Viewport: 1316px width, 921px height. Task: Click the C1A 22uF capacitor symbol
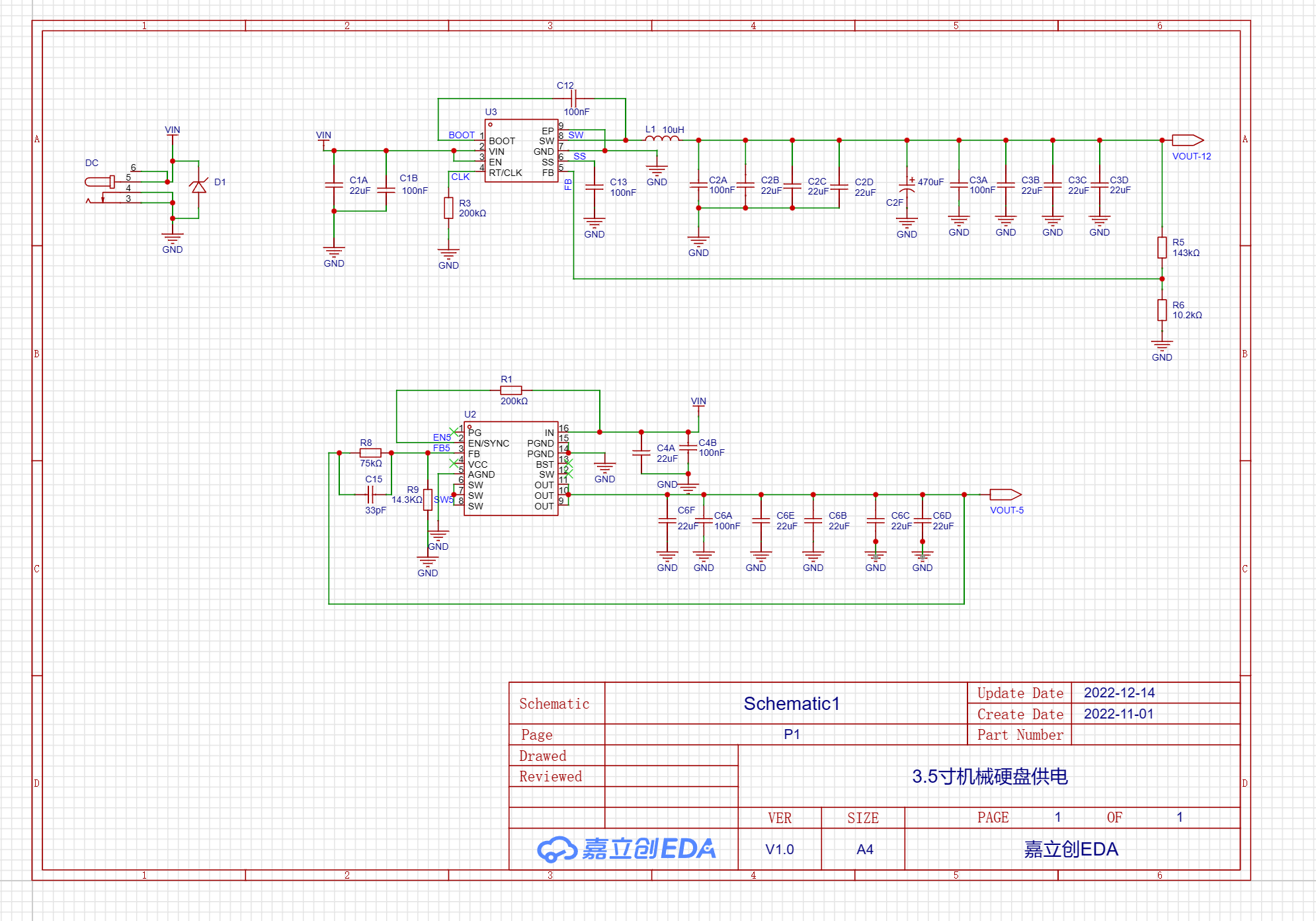[x=334, y=186]
